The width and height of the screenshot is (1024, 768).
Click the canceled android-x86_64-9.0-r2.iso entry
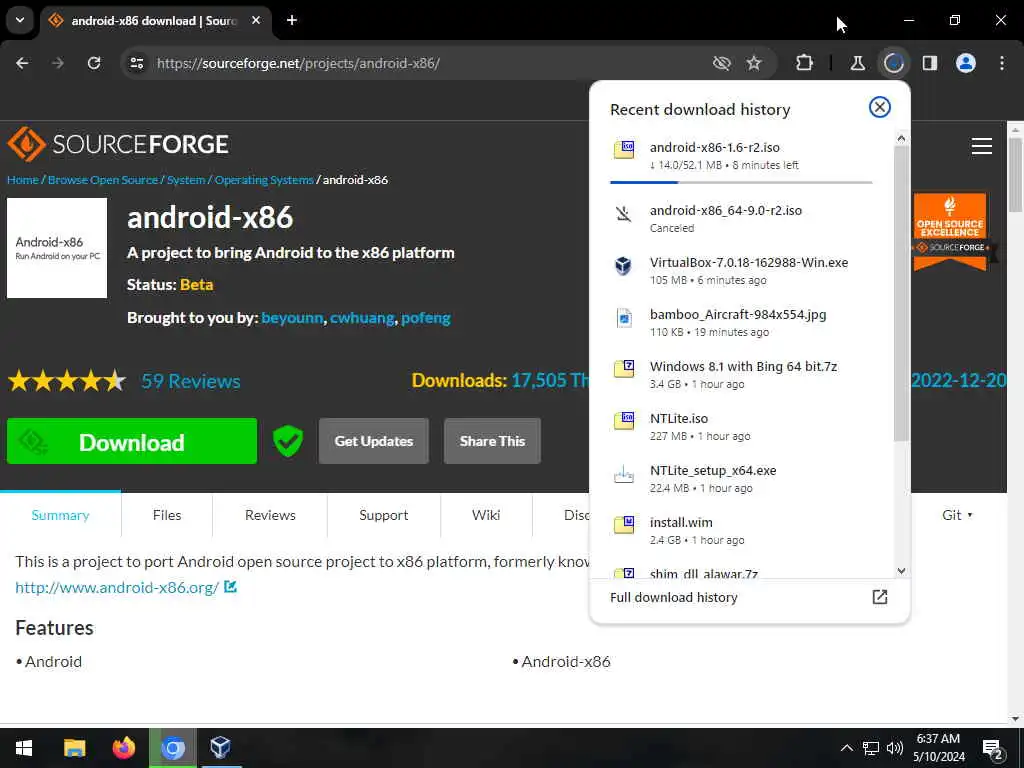click(741, 219)
